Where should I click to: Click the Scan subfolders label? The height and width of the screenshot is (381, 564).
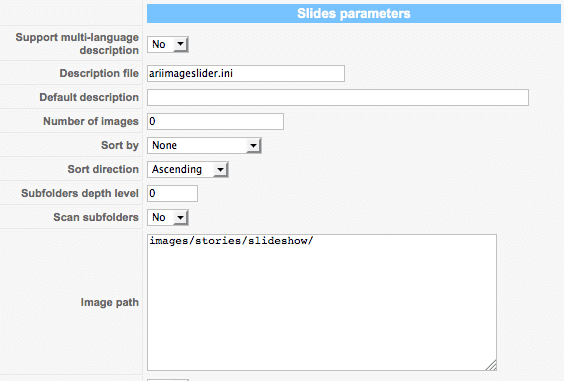pyautogui.click(x=96, y=217)
